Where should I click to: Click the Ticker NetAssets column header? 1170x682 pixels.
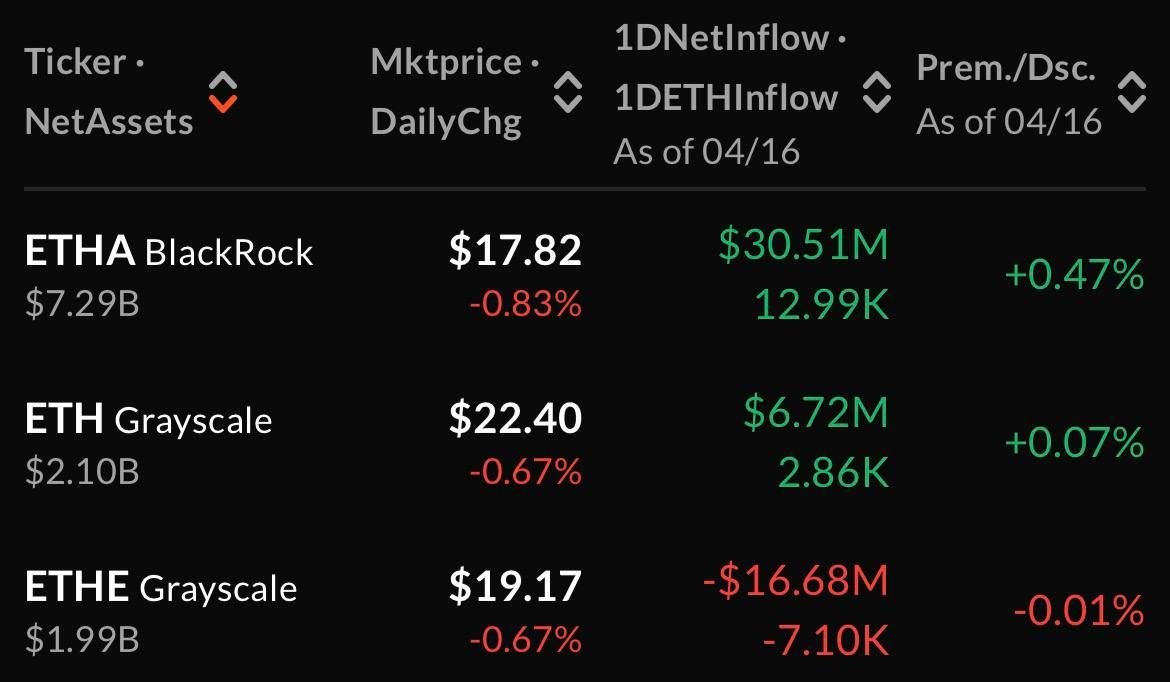click(109, 92)
